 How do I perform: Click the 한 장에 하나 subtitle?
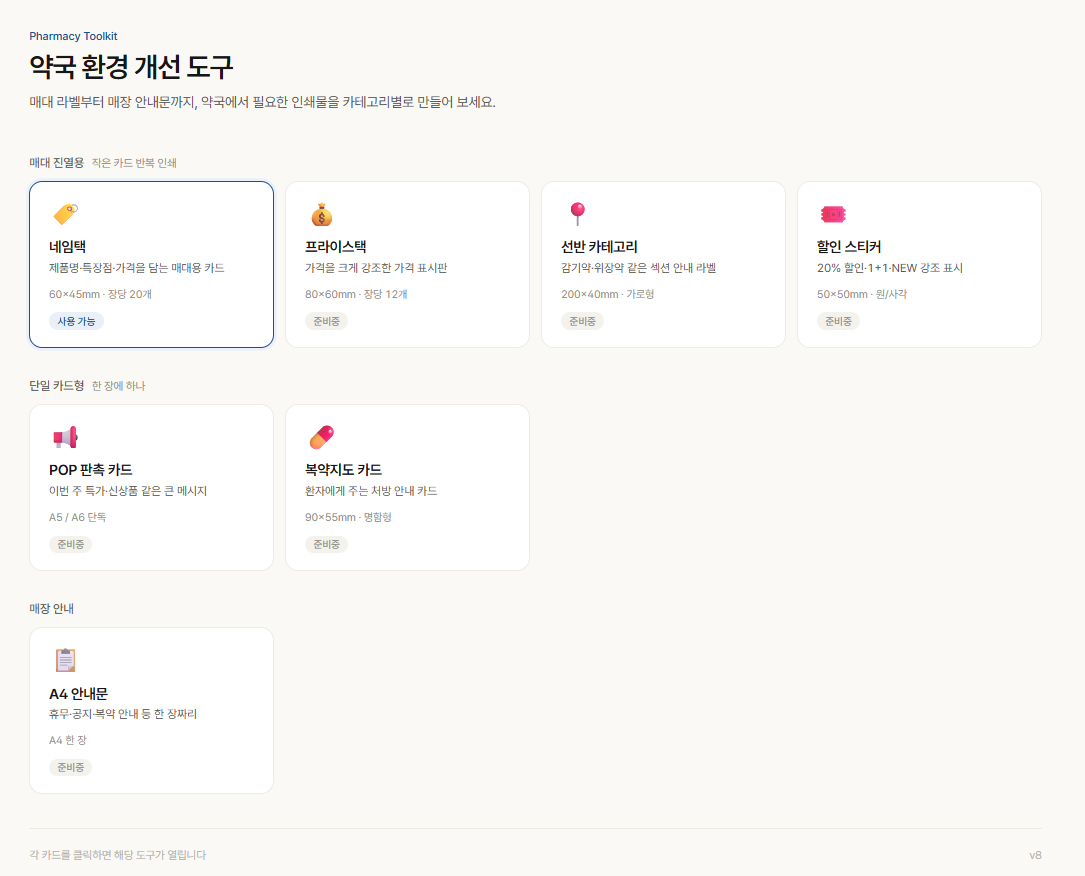tap(118, 385)
